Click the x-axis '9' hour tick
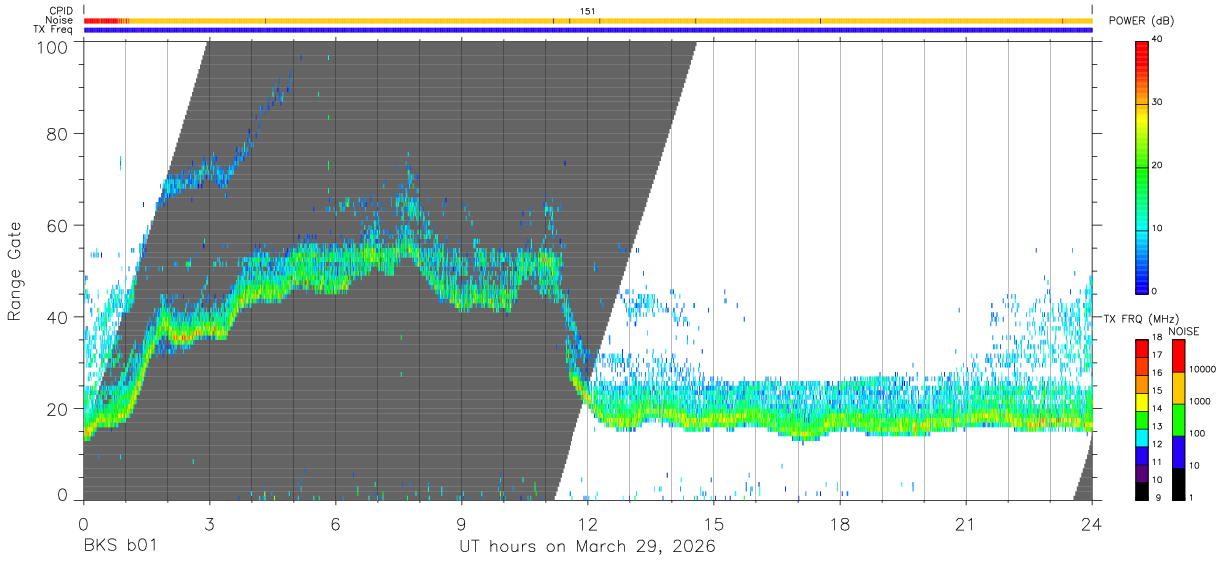This screenshot has height=567, width=1228. pyautogui.click(x=461, y=524)
